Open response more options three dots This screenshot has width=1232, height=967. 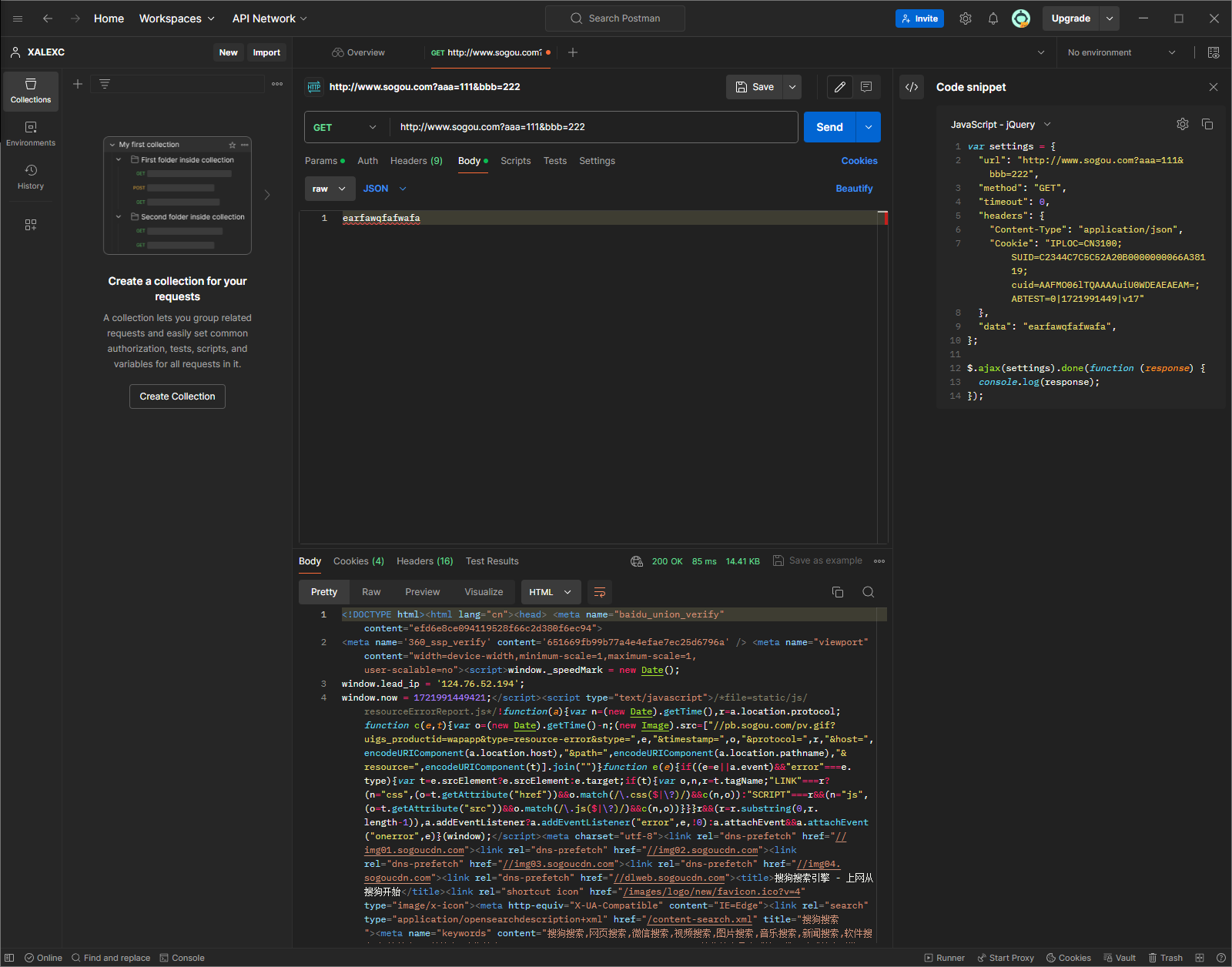pyautogui.click(x=879, y=561)
